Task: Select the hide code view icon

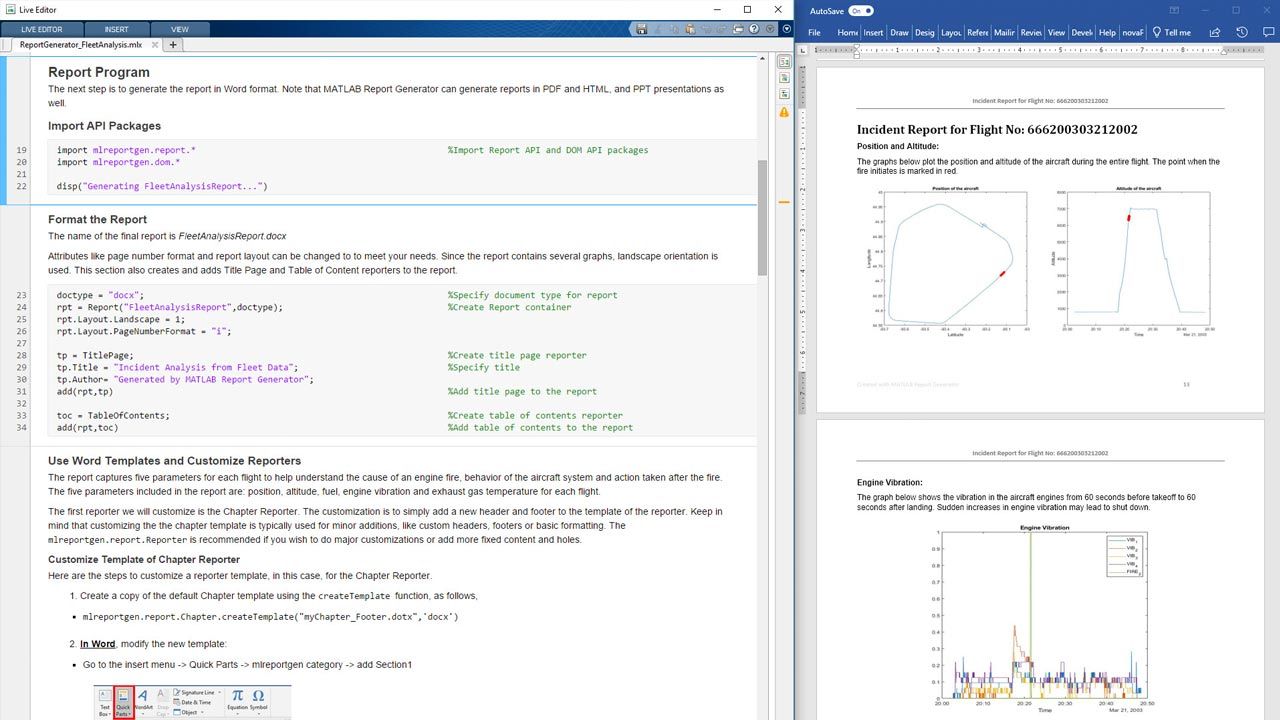Action: point(784,94)
